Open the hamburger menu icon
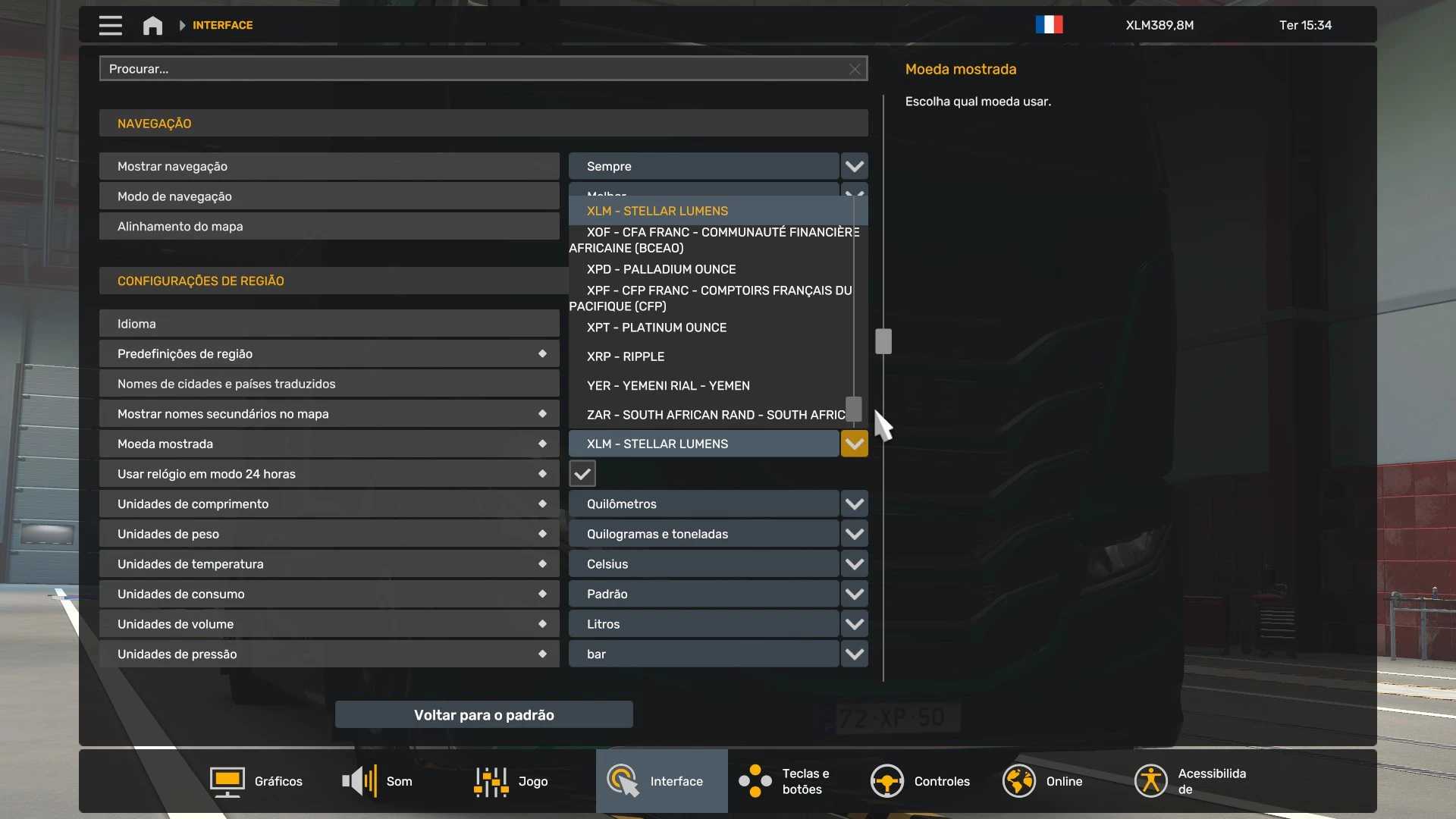1456x819 pixels. coord(110,25)
